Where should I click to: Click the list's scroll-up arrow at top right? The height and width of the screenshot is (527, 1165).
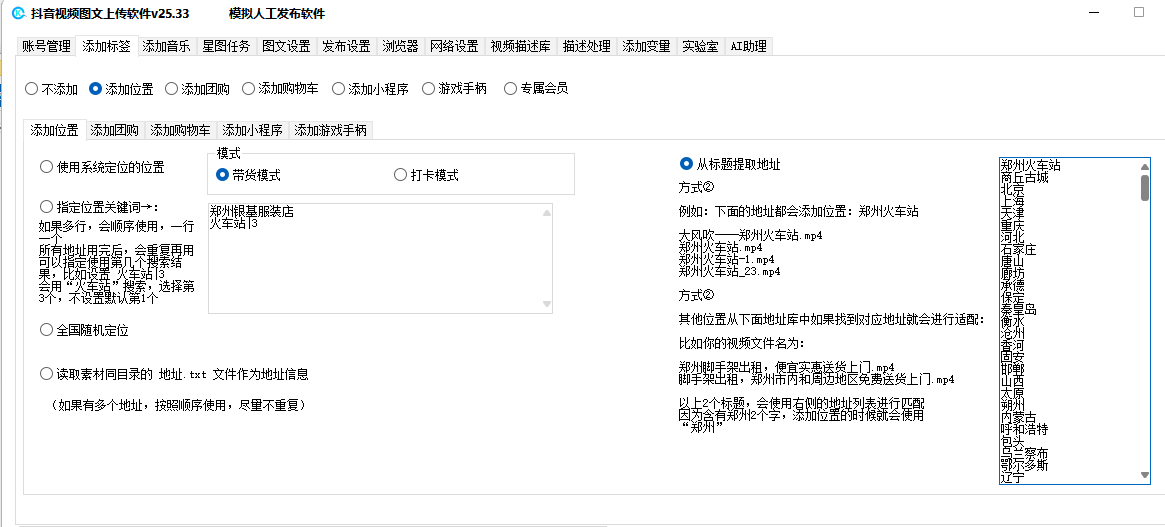[1144, 166]
